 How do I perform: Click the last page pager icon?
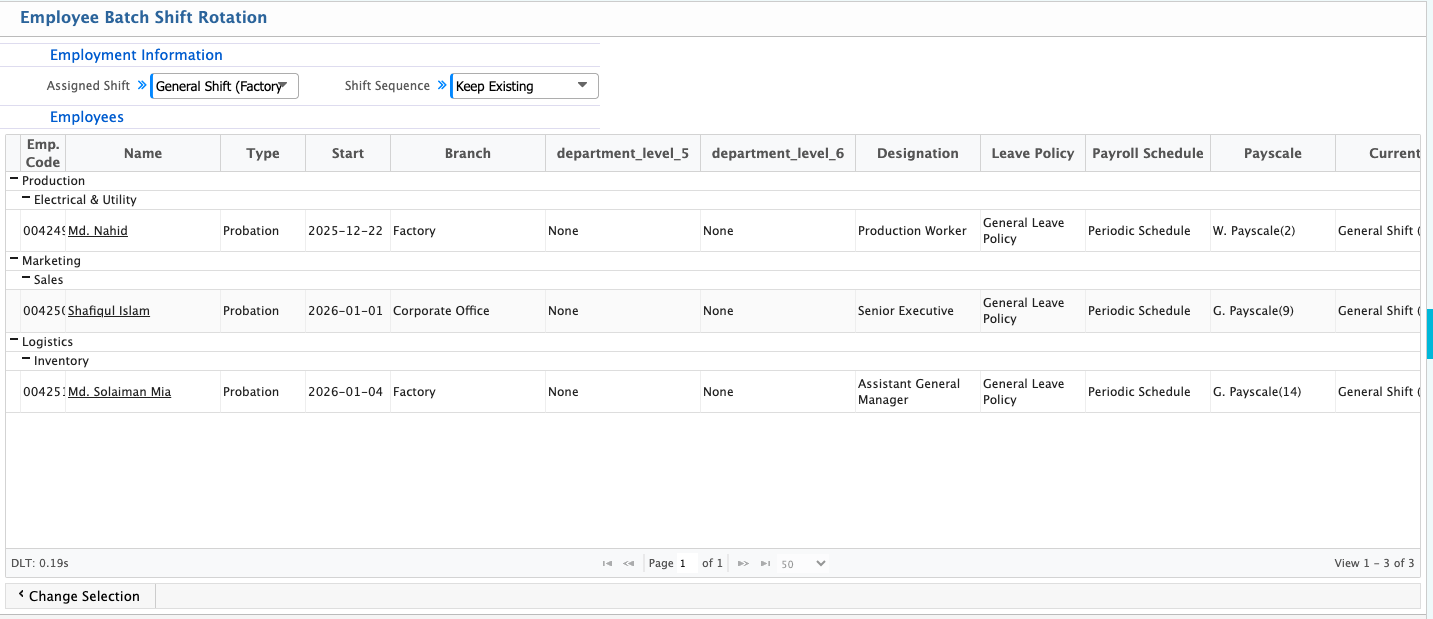(765, 564)
